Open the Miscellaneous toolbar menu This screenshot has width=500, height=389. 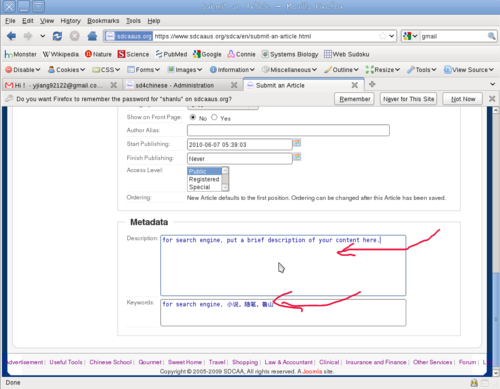(289, 70)
